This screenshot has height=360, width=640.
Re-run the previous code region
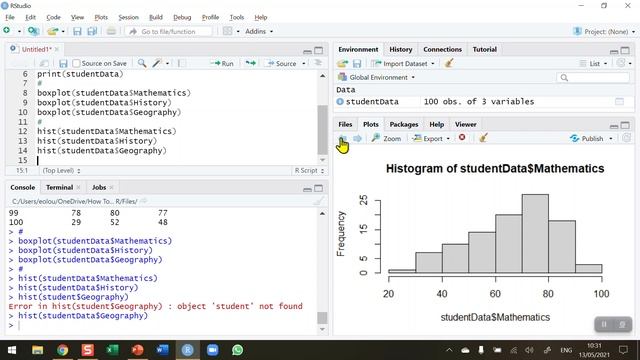(250, 63)
